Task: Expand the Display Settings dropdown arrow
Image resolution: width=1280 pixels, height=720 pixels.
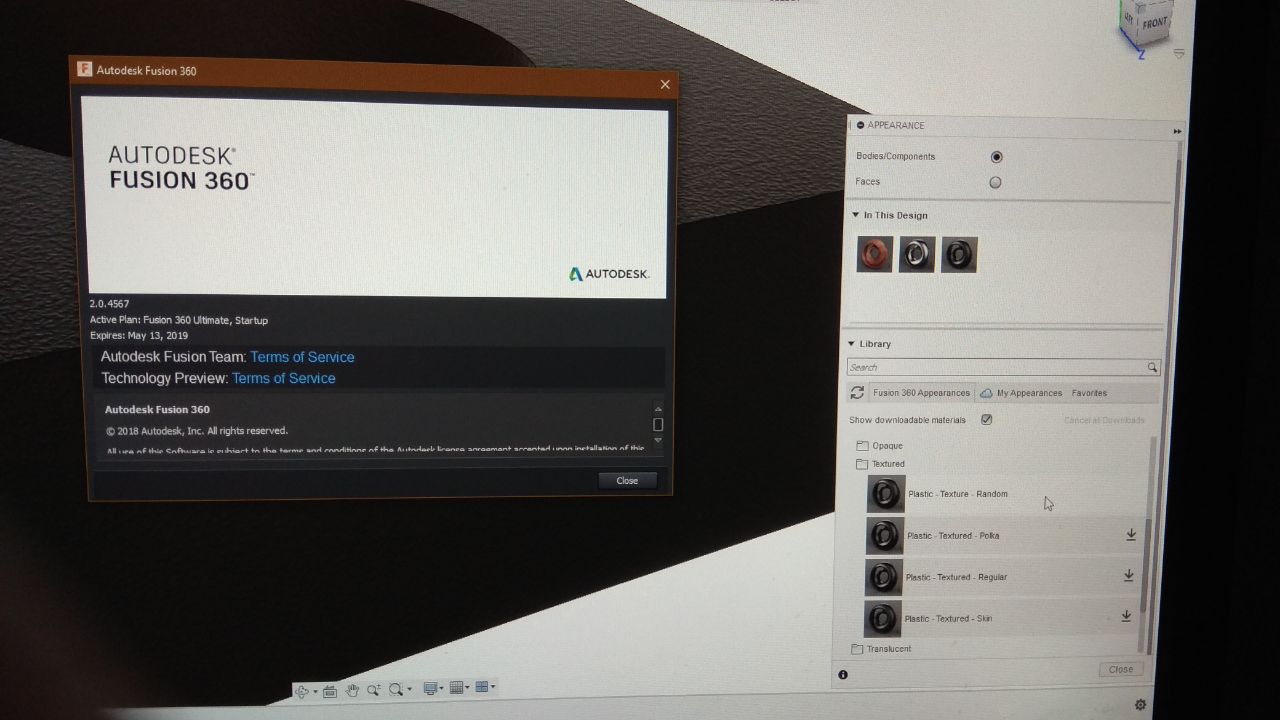Action: [442, 688]
